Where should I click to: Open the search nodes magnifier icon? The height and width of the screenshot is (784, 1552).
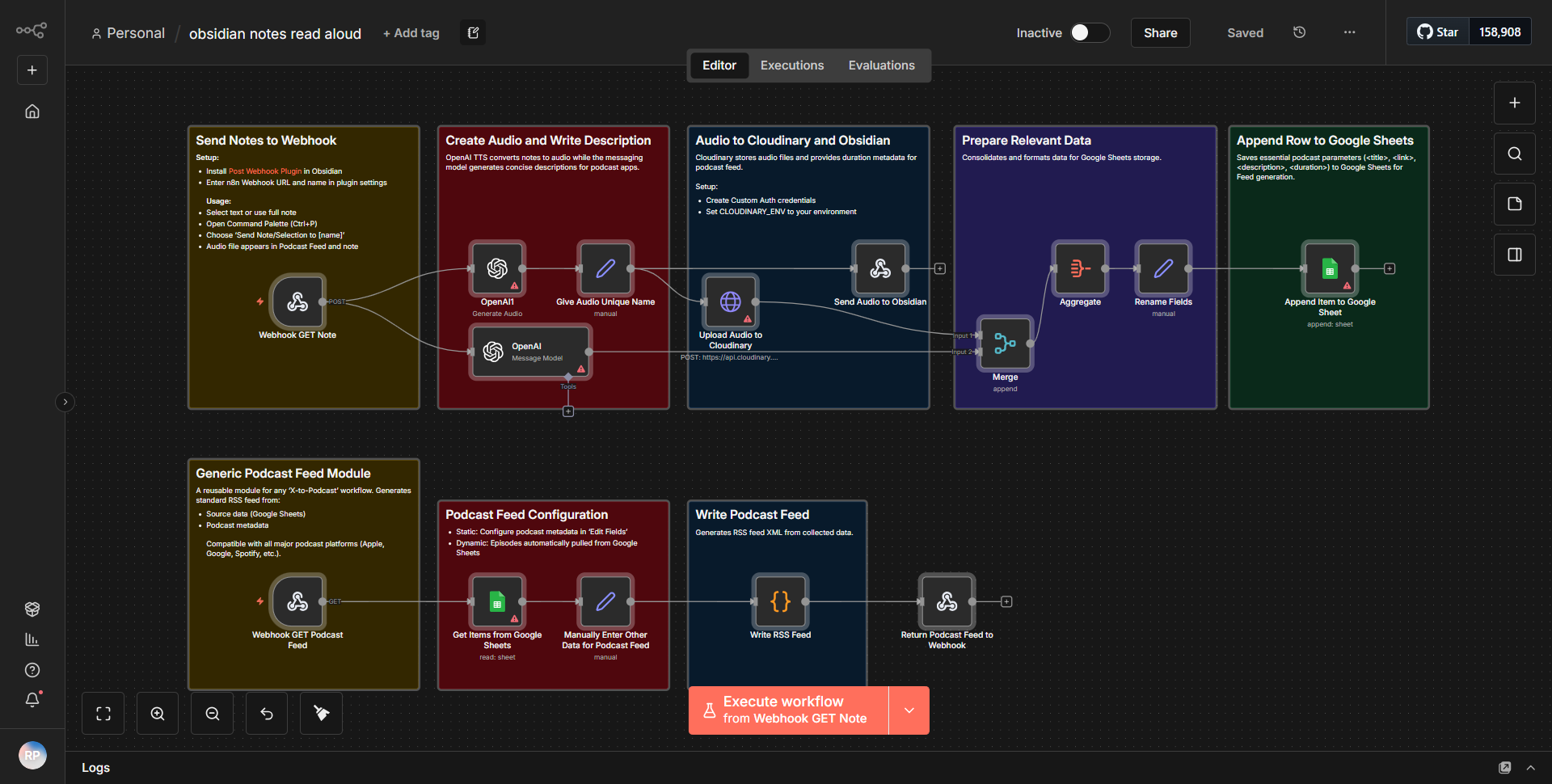[1514, 154]
